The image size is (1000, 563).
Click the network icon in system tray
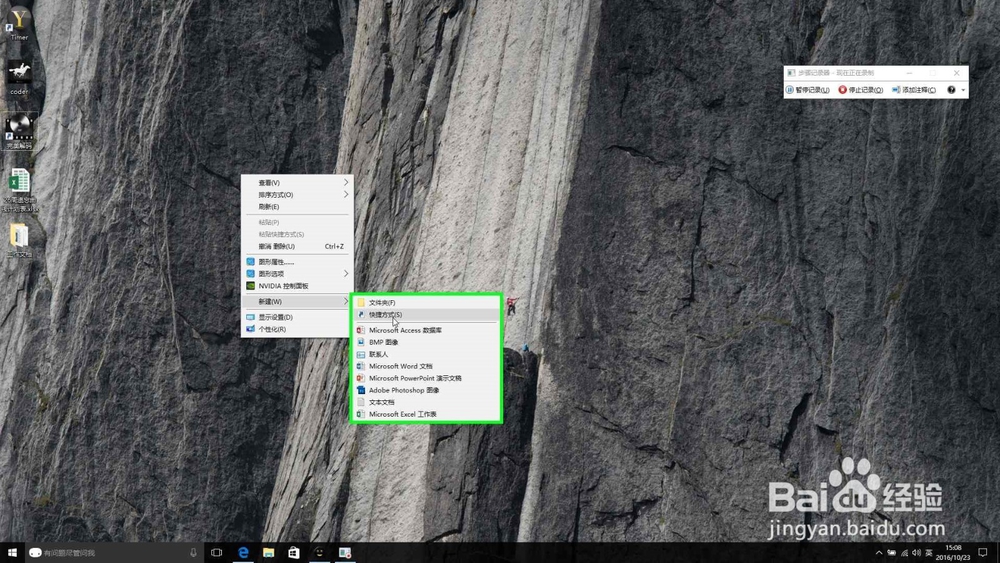[904, 553]
